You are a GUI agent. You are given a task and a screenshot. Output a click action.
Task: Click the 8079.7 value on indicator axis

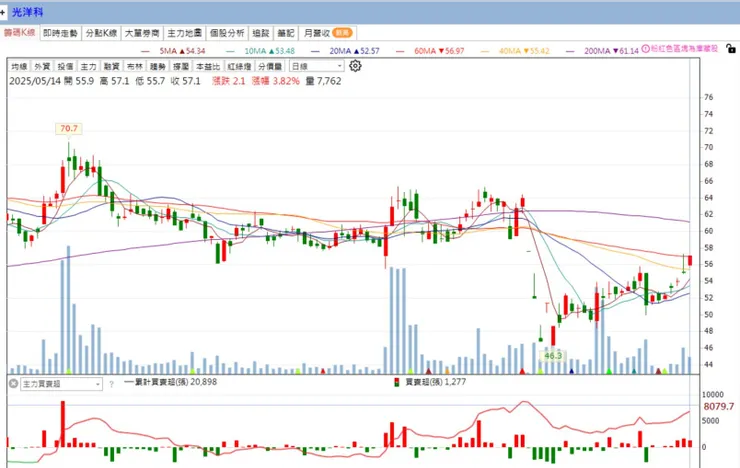point(719,407)
